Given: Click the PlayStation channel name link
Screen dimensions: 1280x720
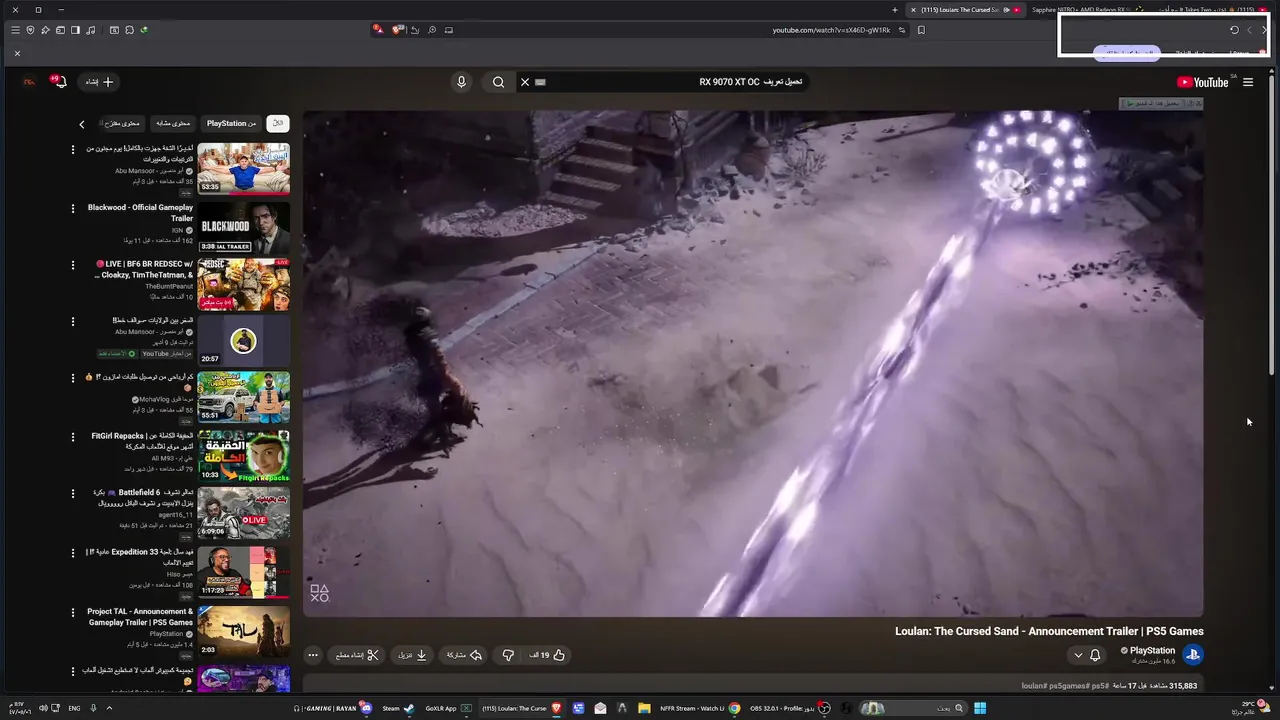Looking at the screenshot, I should coord(1152,650).
